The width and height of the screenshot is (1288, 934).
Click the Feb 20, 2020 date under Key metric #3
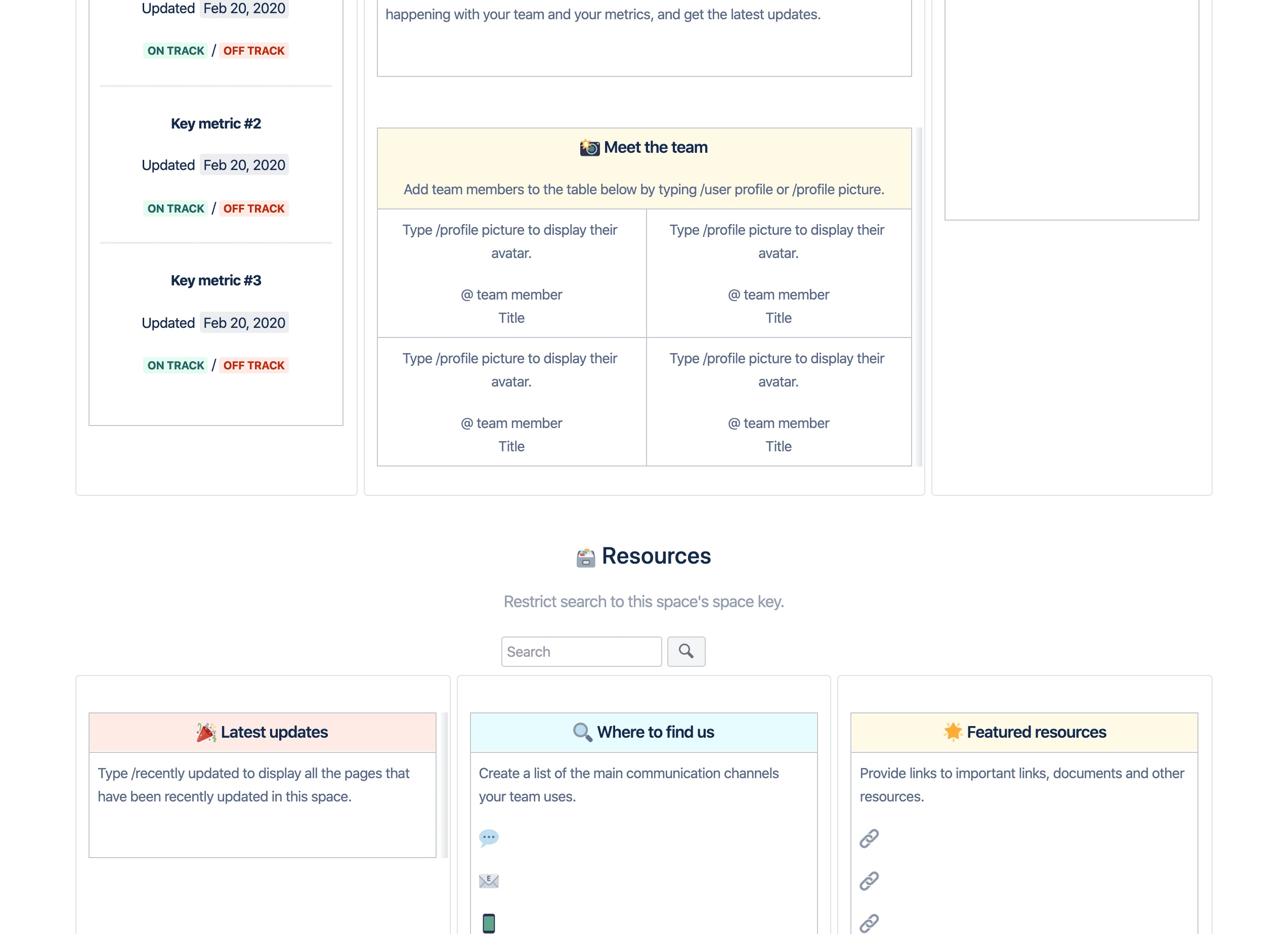click(x=244, y=323)
